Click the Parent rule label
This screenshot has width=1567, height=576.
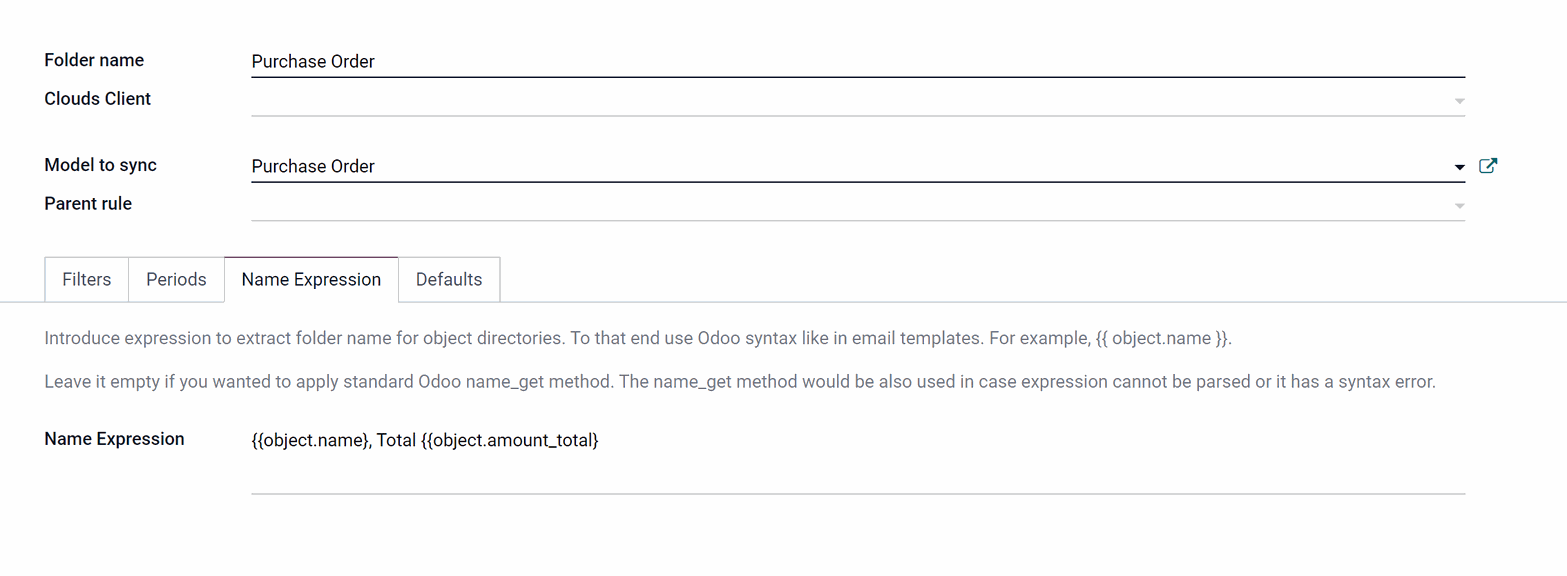point(88,204)
